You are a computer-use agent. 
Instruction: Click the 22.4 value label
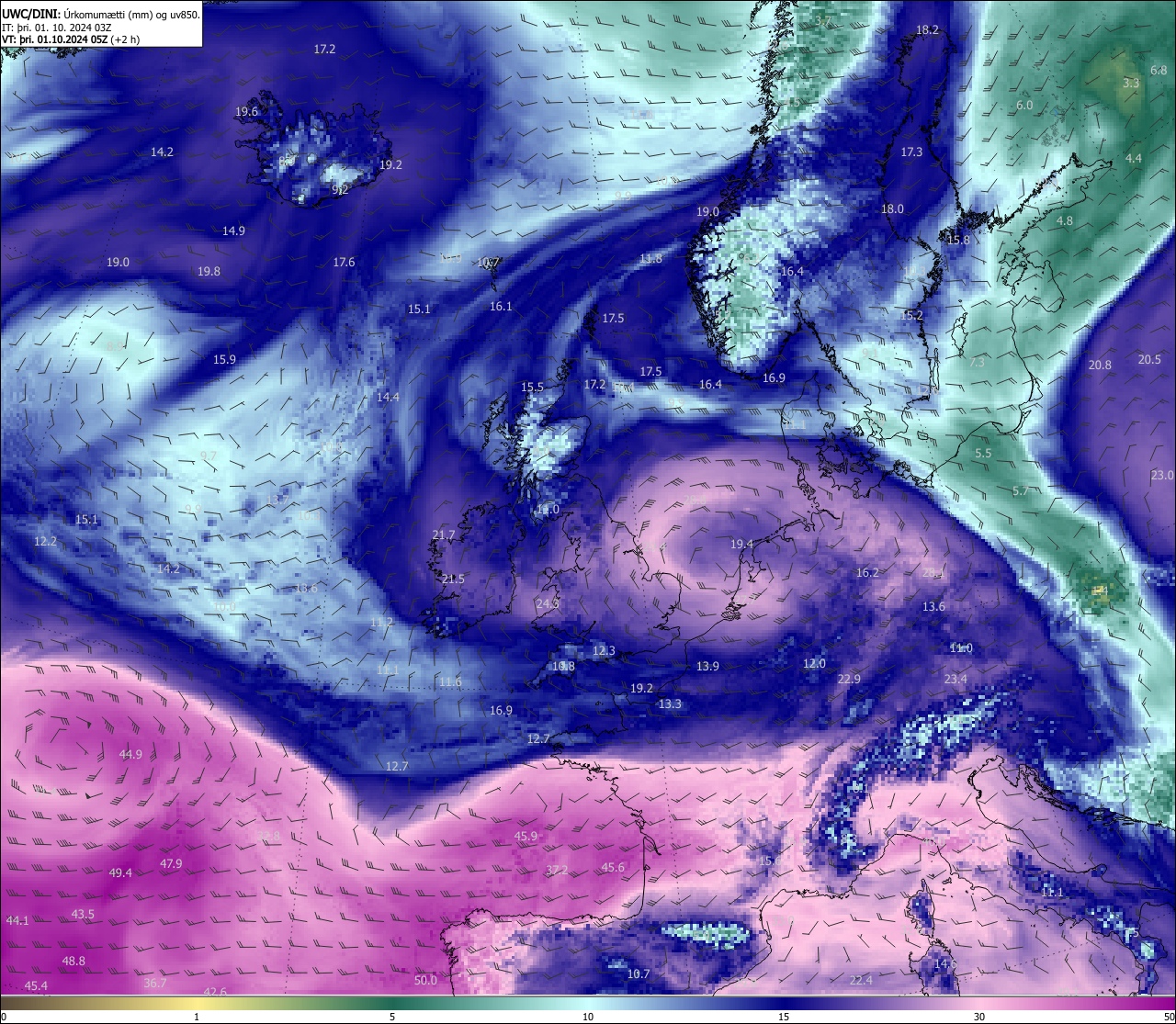861,980
